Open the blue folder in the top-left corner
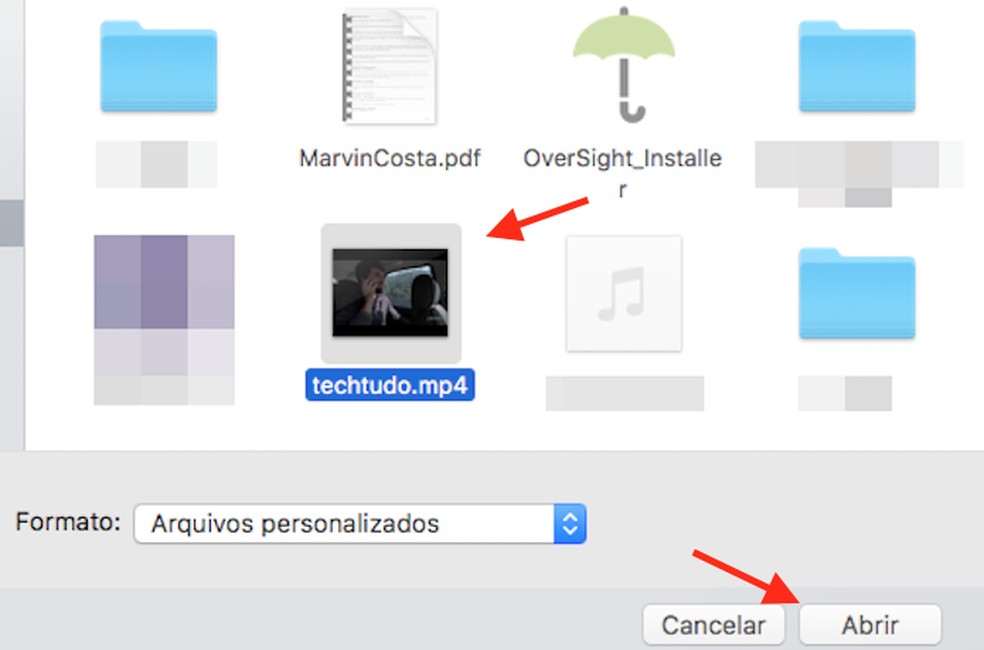Viewport: 984px width, 650px height. [160, 63]
